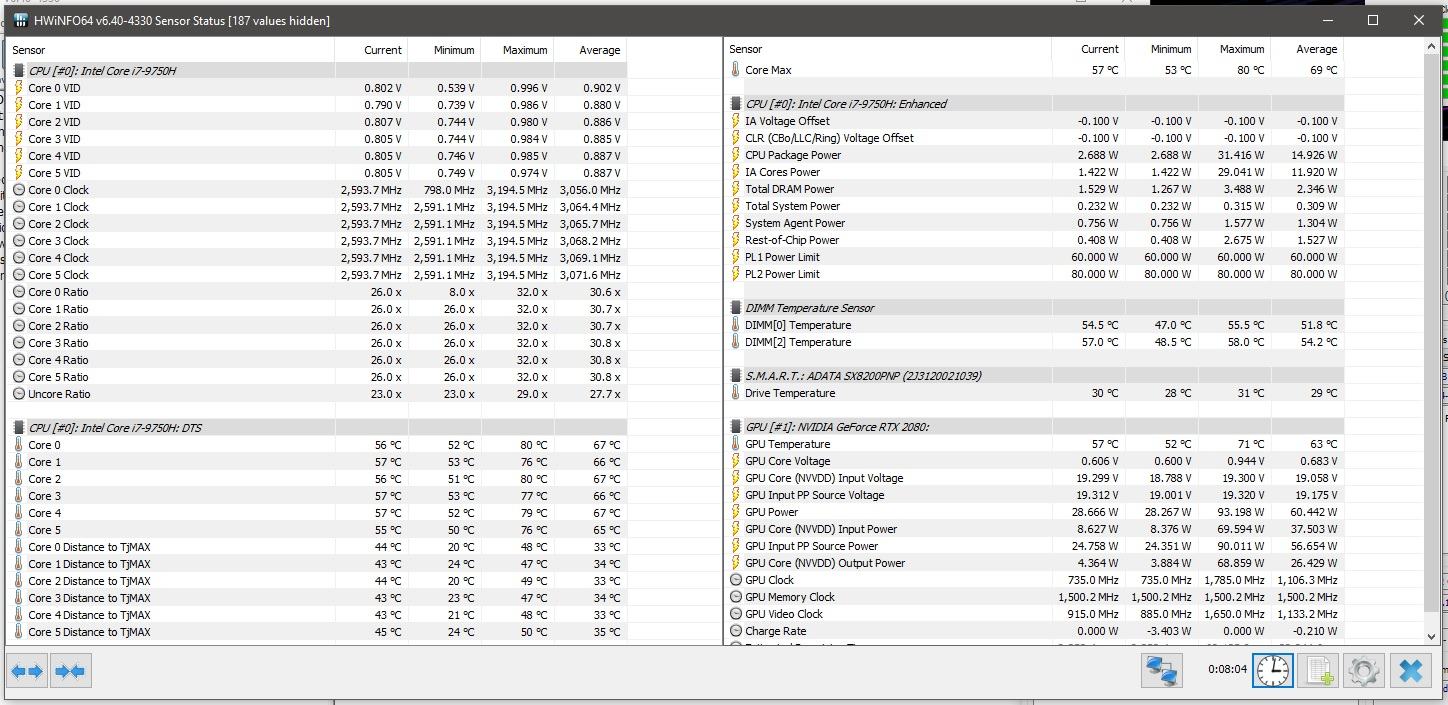Viewport: 1448px width, 705px height.
Task: Click scrollbar up arrow in right pane
Action: point(1430,47)
